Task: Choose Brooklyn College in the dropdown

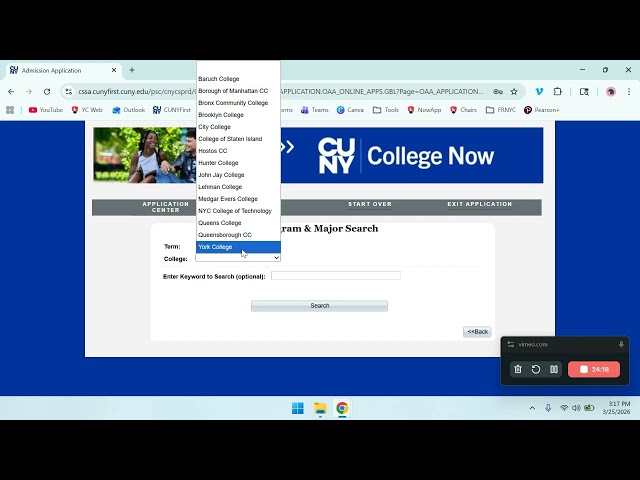Action: pos(238,115)
